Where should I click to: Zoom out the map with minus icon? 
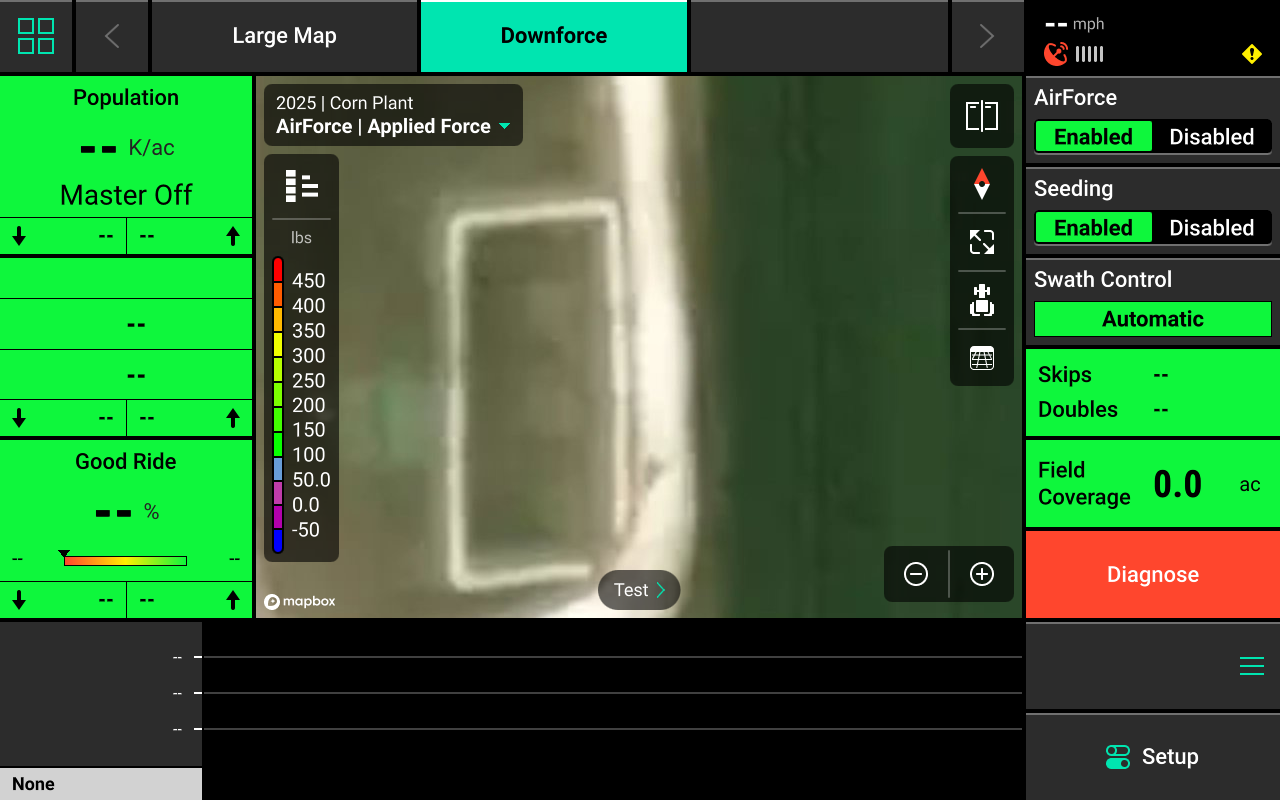point(916,574)
